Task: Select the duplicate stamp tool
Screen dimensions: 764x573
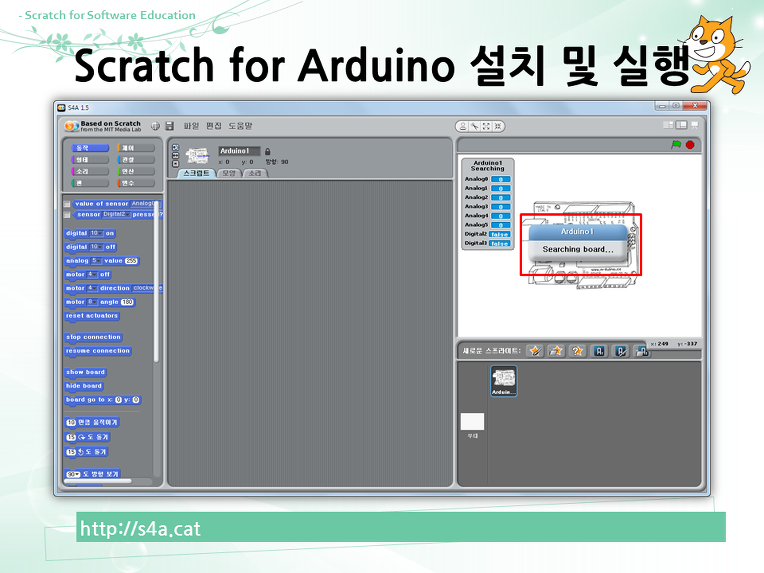Action: coord(463,126)
